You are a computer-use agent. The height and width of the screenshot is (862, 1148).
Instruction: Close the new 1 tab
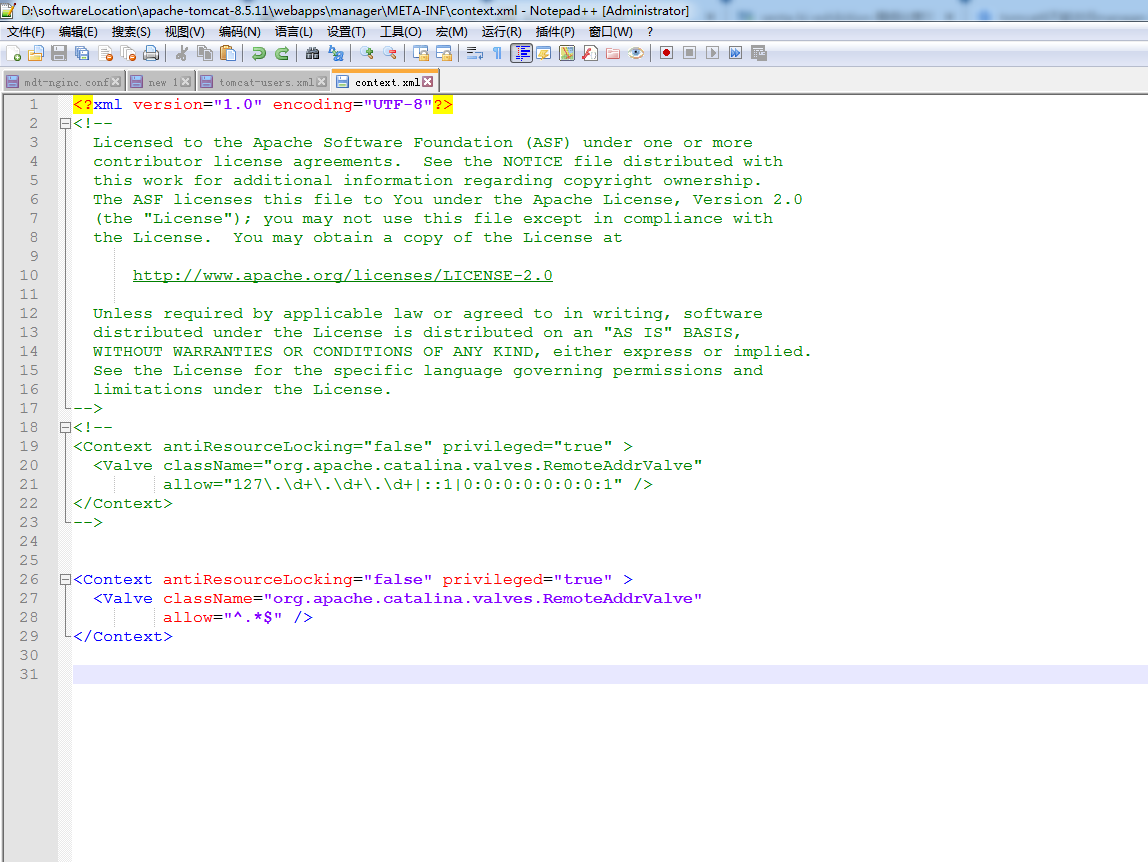[x=186, y=82]
